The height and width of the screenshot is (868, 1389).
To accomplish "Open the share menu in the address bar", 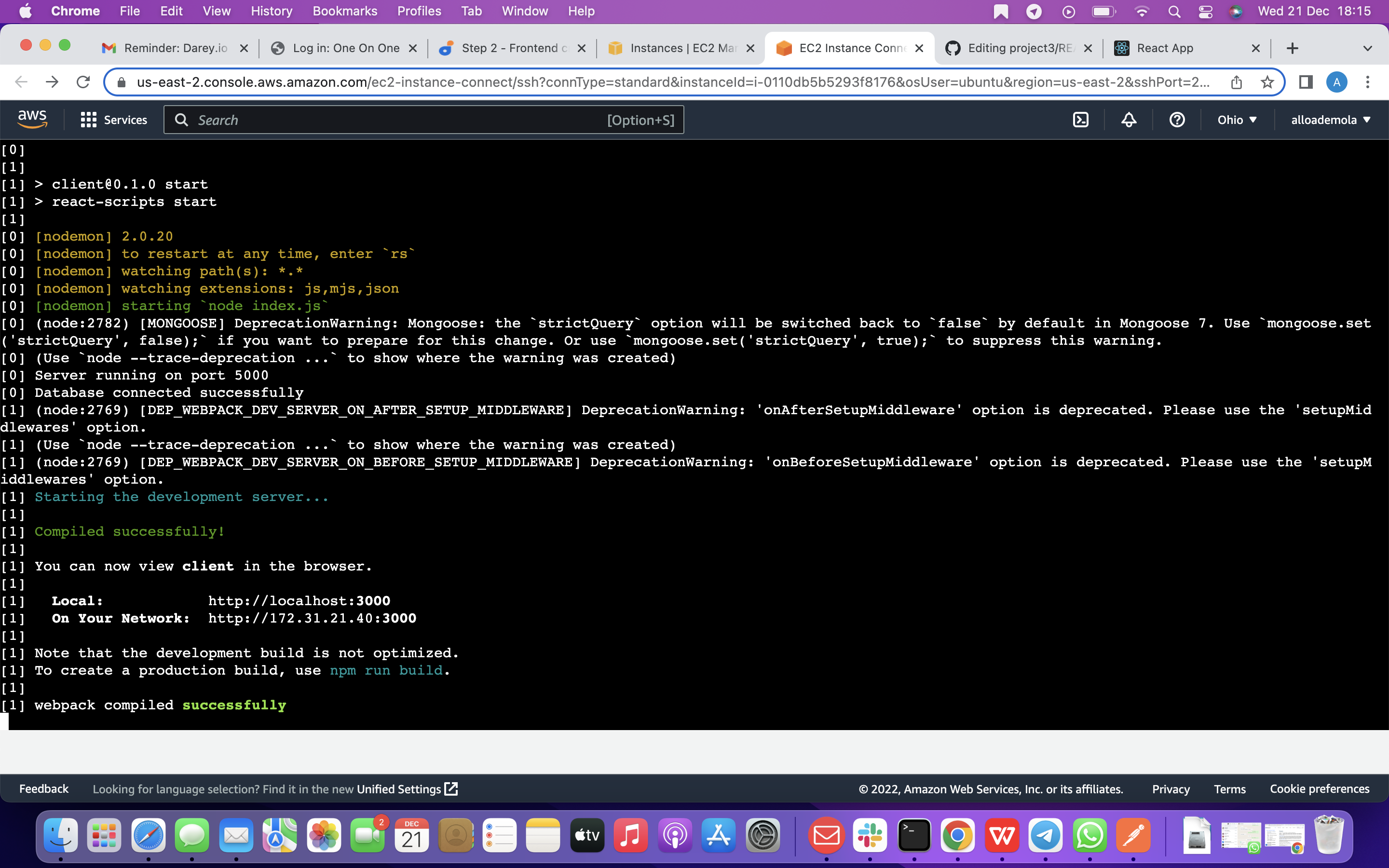I will tap(1236, 82).
